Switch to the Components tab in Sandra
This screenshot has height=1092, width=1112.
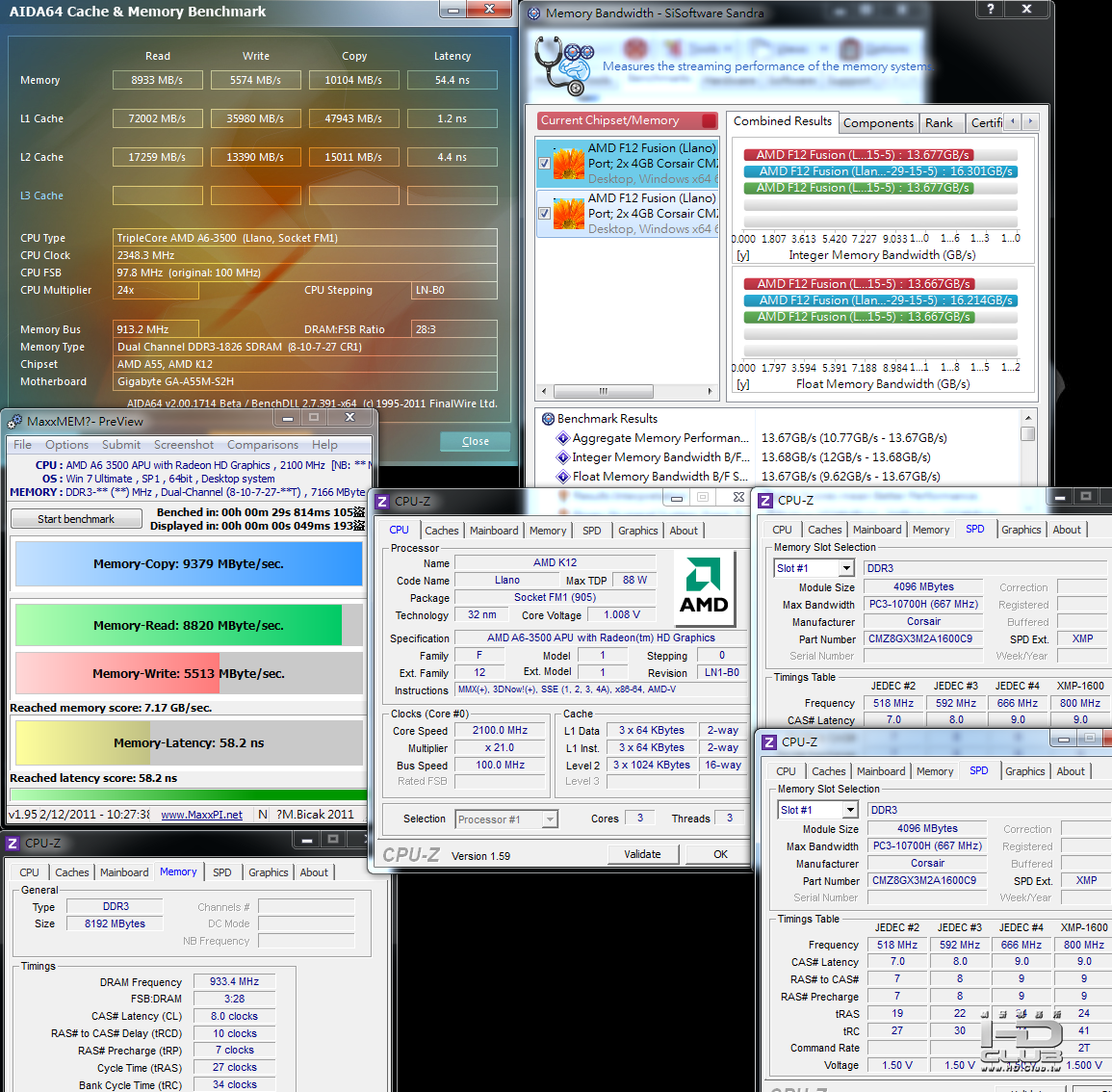[x=878, y=122]
